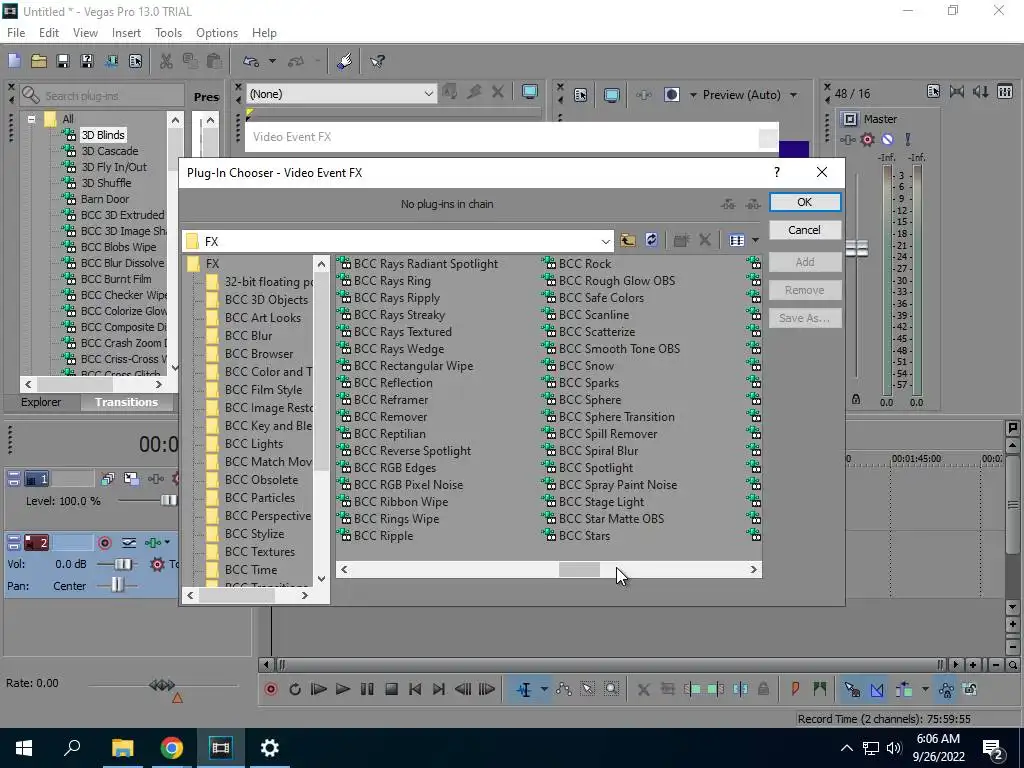Select the Envelope Edit Tool icon

point(564,689)
